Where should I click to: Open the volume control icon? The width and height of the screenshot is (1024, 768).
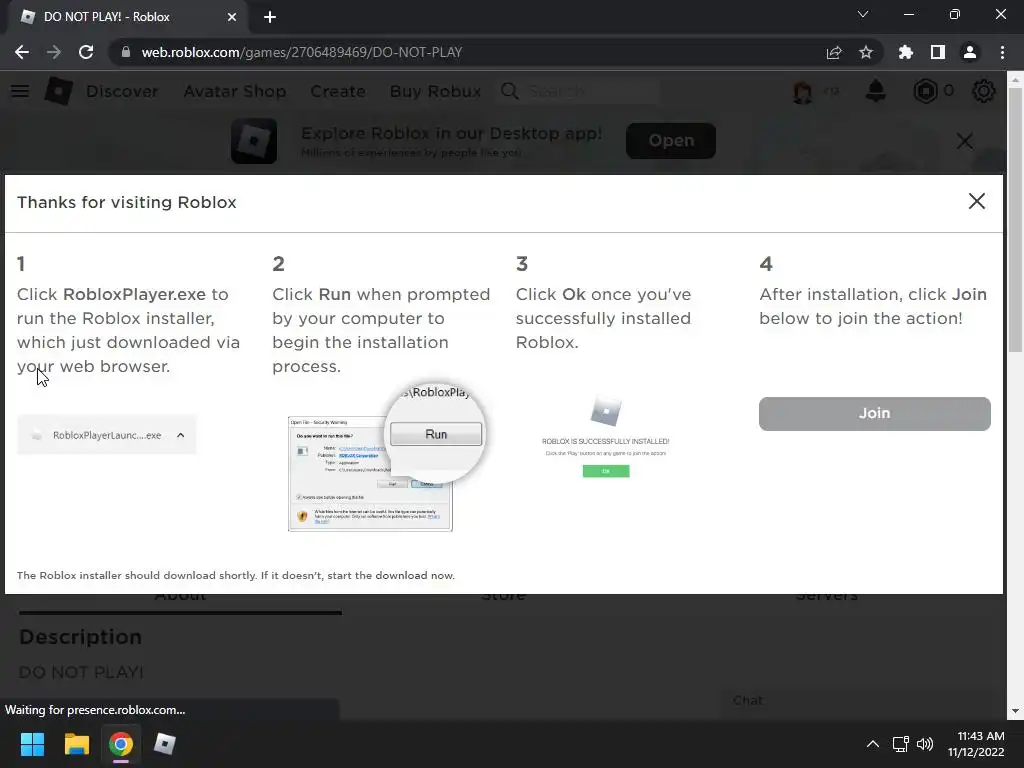click(925, 744)
